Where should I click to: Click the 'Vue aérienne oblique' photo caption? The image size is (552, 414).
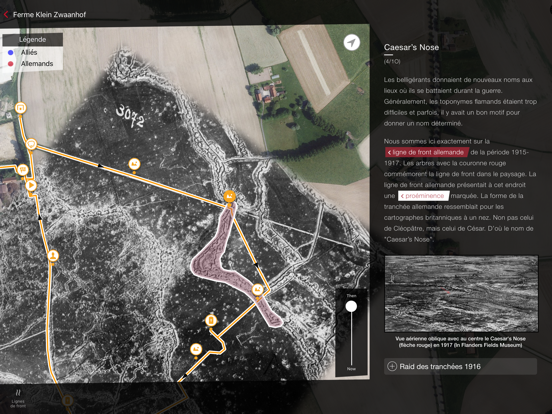pyautogui.click(x=460, y=342)
